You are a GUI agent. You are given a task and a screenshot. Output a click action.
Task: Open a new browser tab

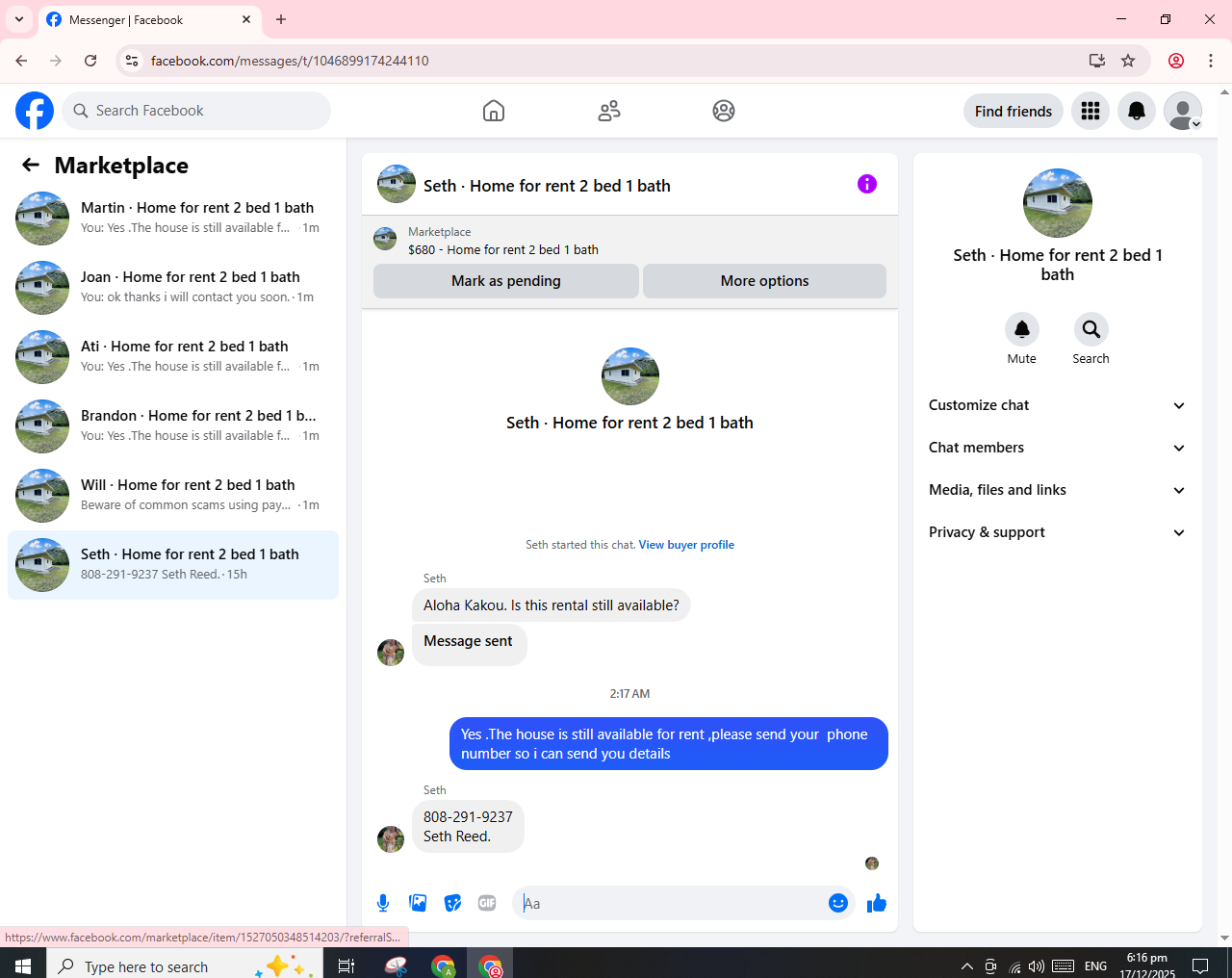[x=281, y=19]
